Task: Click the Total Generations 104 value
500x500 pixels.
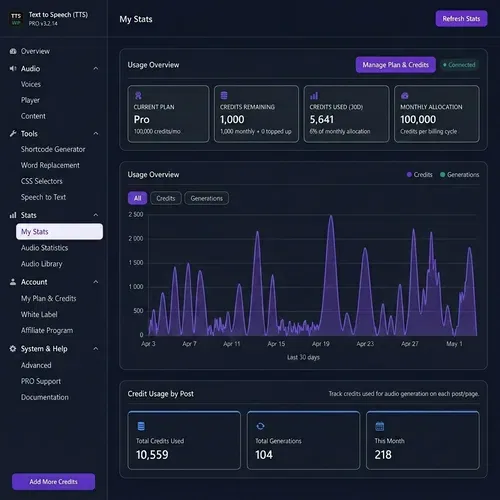Action: pyautogui.click(x=264, y=455)
